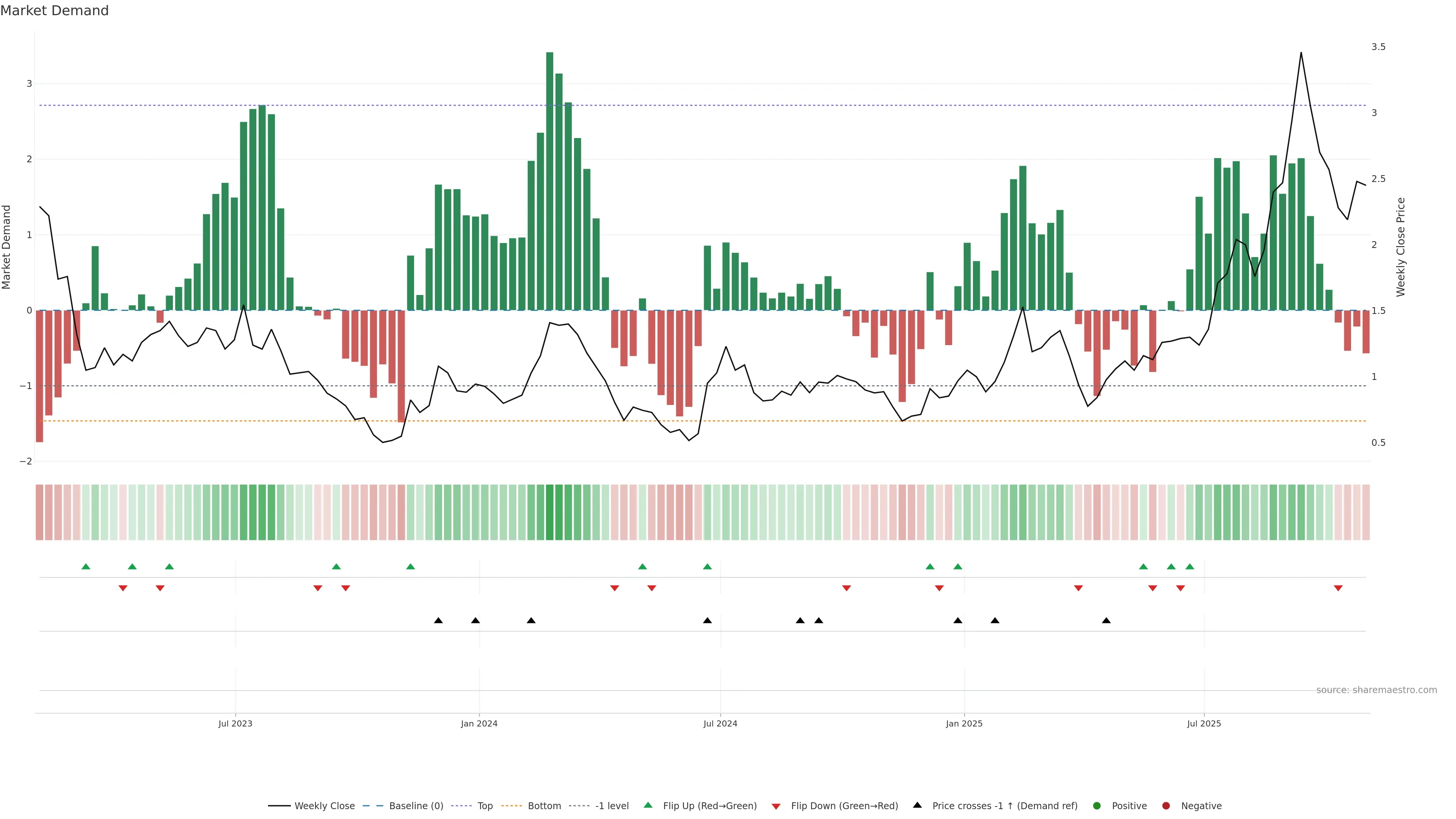Viewport: 1456px width, 819px height.
Task: Click the rightmost black price-cross triangle marker
Action: tap(1106, 621)
